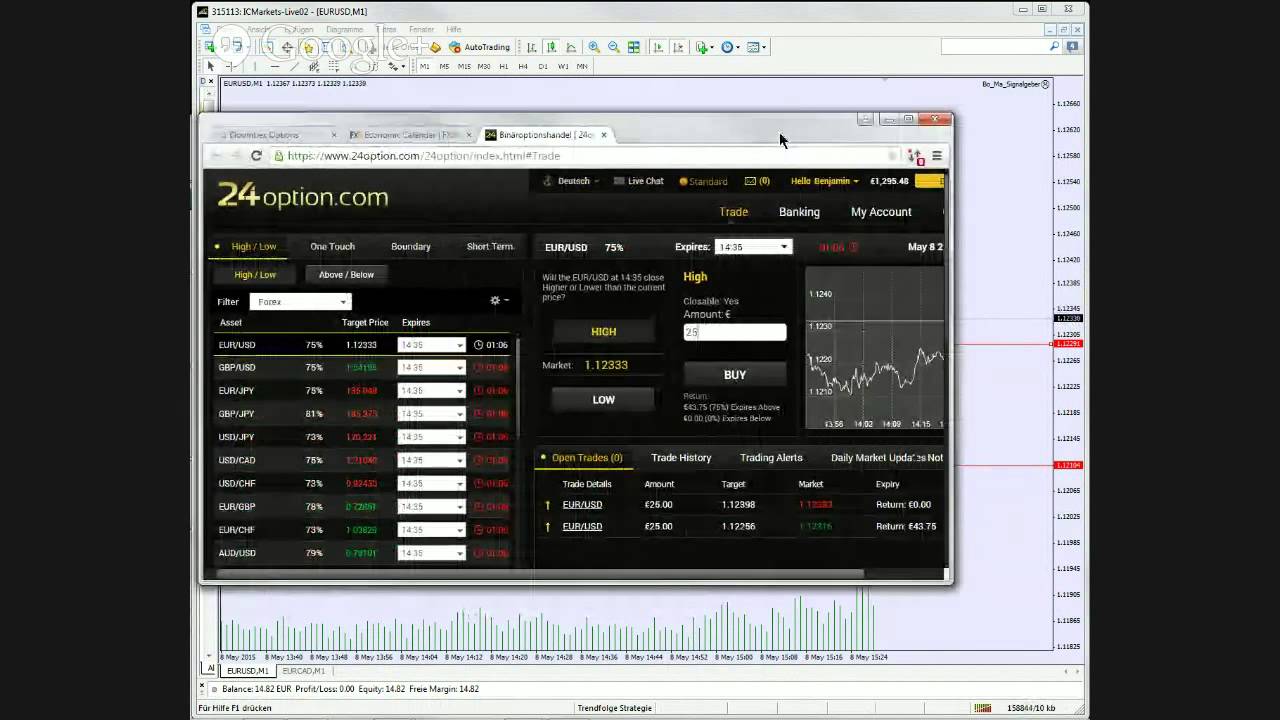Select the D1 timeframe
Viewport: 1280px width, 720px height.
pyautogui.click(x=543, y=66)
